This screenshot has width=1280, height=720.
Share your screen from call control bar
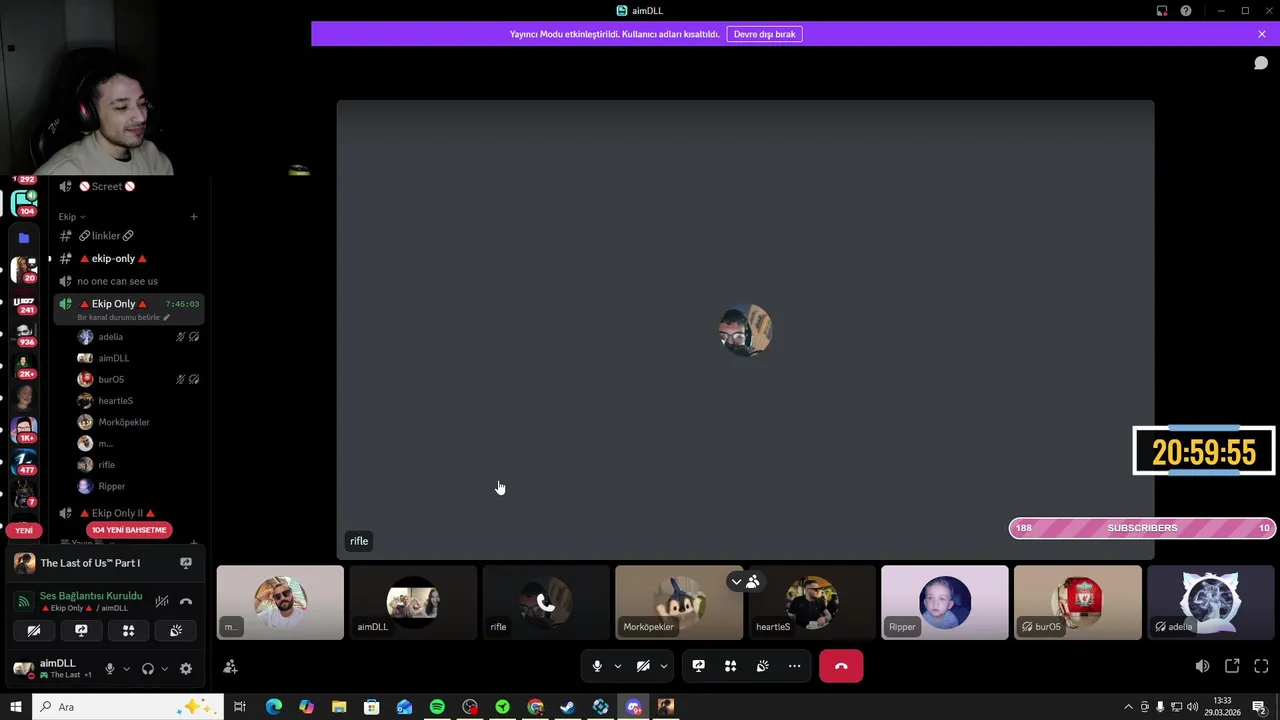pyautogui.click(x=699, y=666)
